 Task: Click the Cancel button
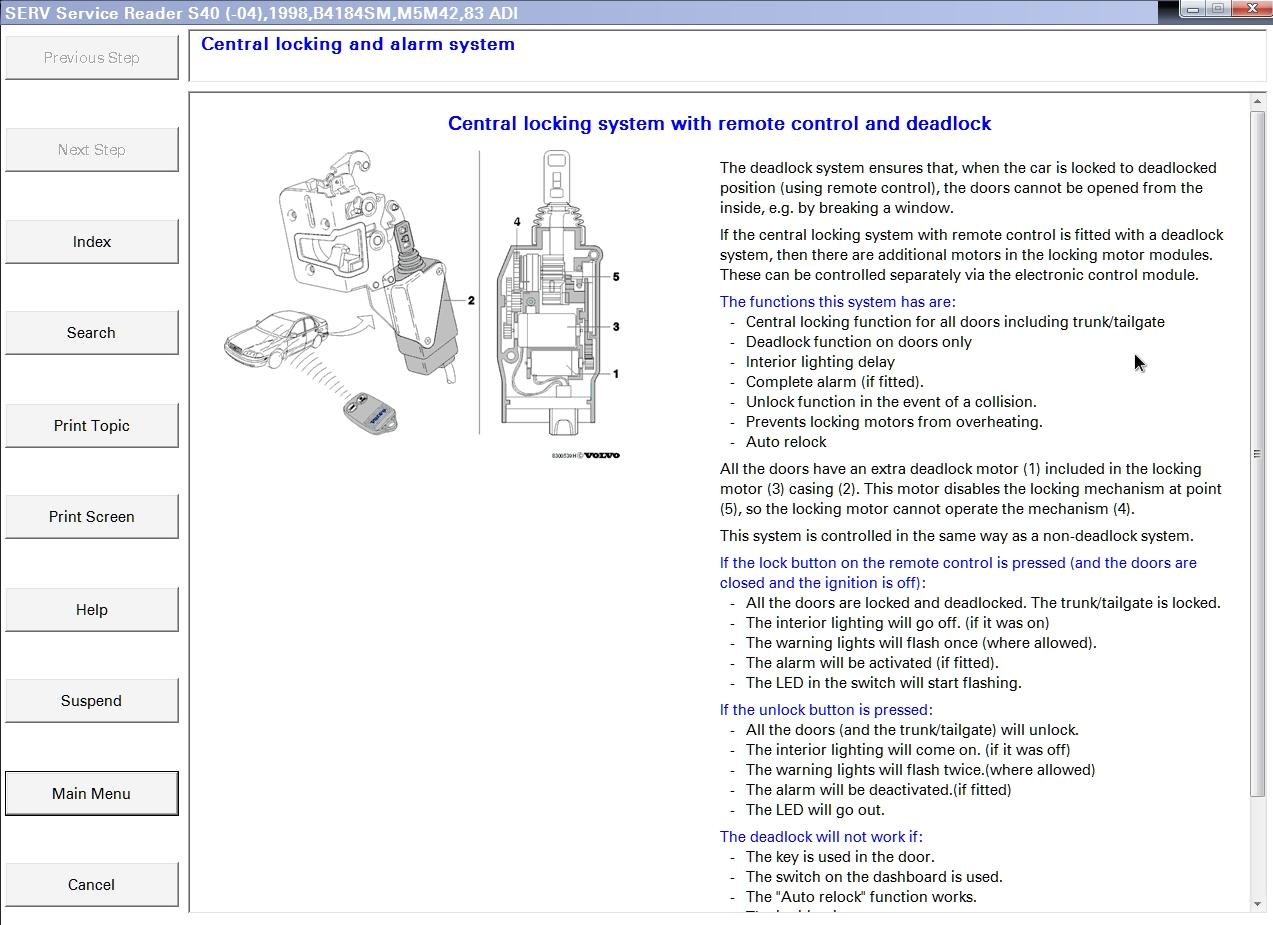pos(92,885)
